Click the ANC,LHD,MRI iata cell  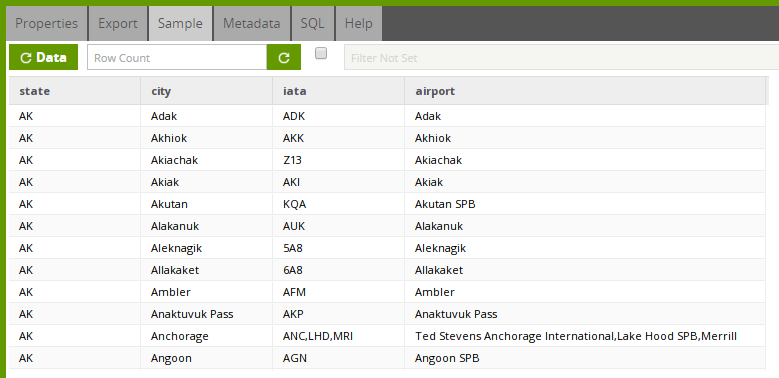coord(339,336)
